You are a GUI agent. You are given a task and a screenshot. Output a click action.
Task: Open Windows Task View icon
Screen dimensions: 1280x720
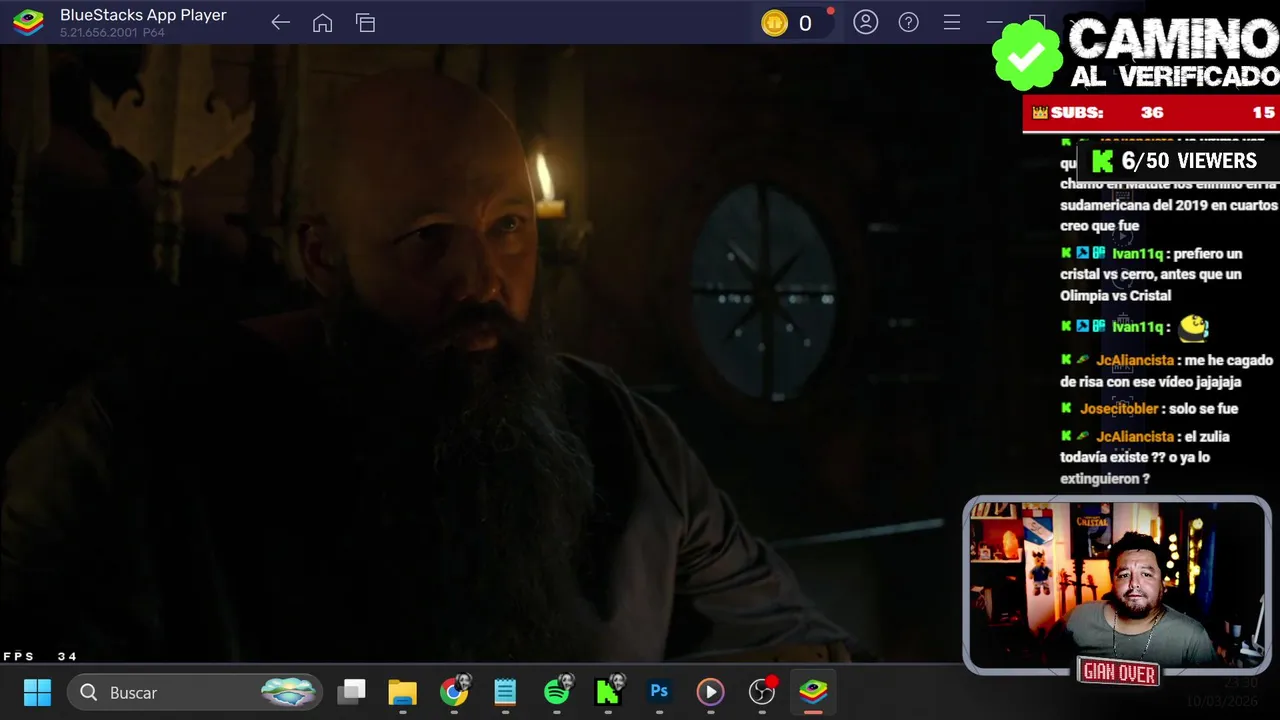[x=352, y=692]
